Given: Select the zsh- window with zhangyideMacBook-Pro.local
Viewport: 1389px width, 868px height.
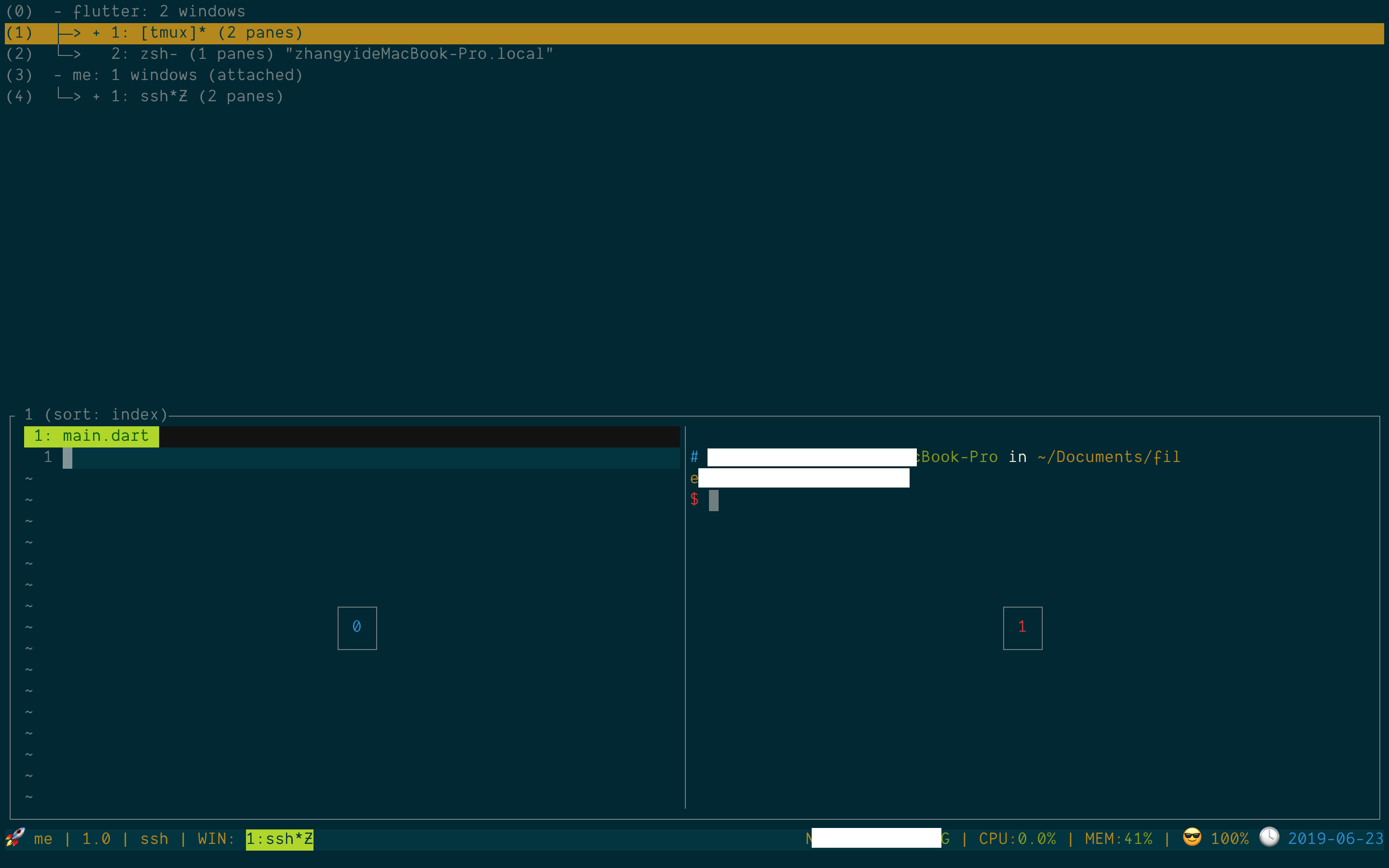Looking at the screenshot, I should coord(694,54).
